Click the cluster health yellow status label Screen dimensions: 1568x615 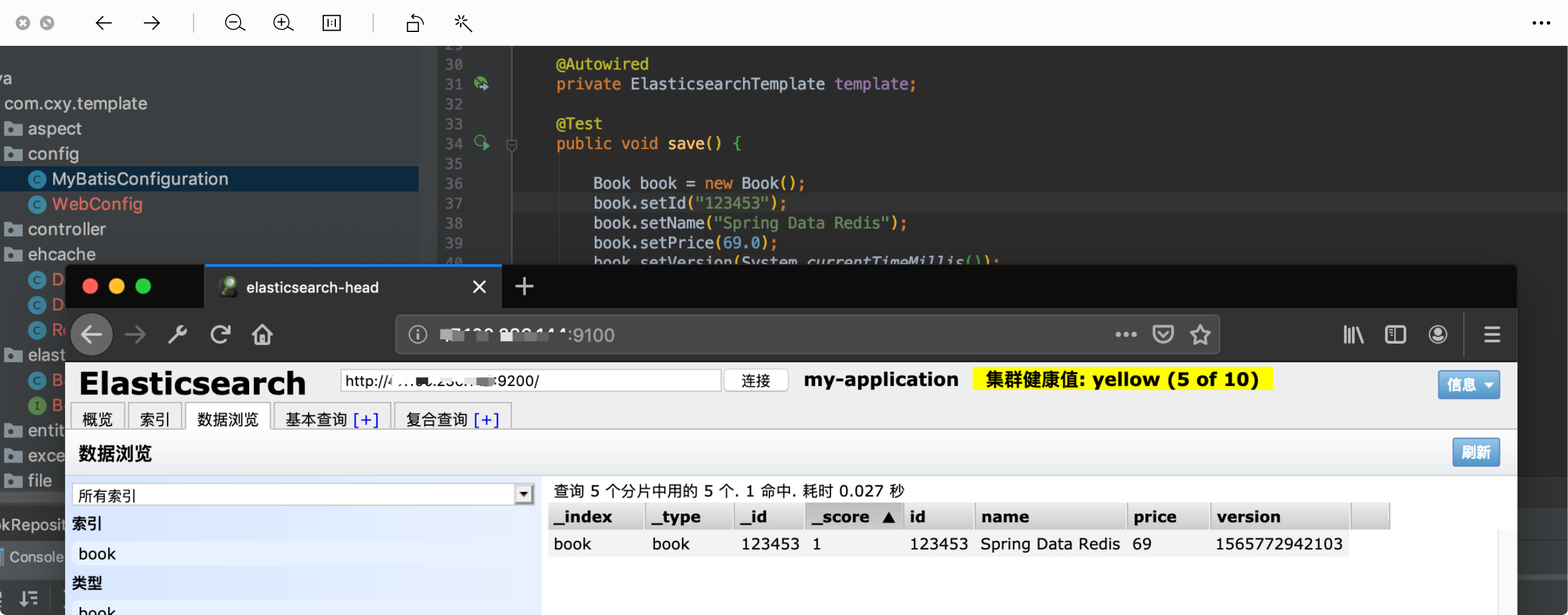coord(1122,379)
